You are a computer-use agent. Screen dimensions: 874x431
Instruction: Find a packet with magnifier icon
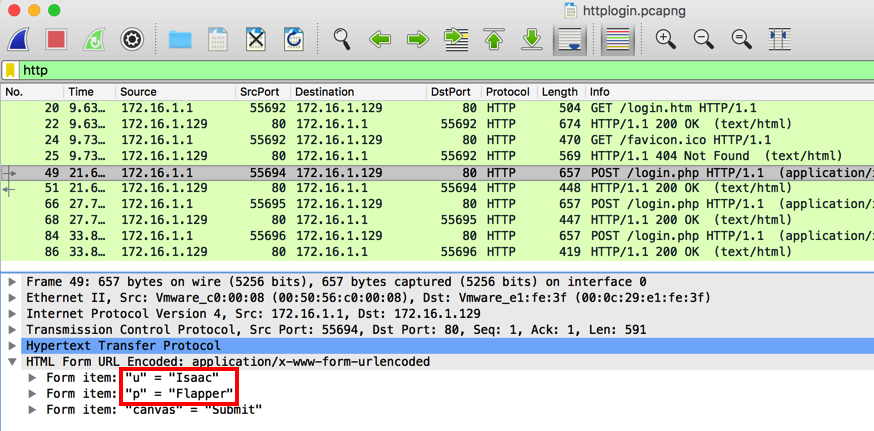point(342,38)
